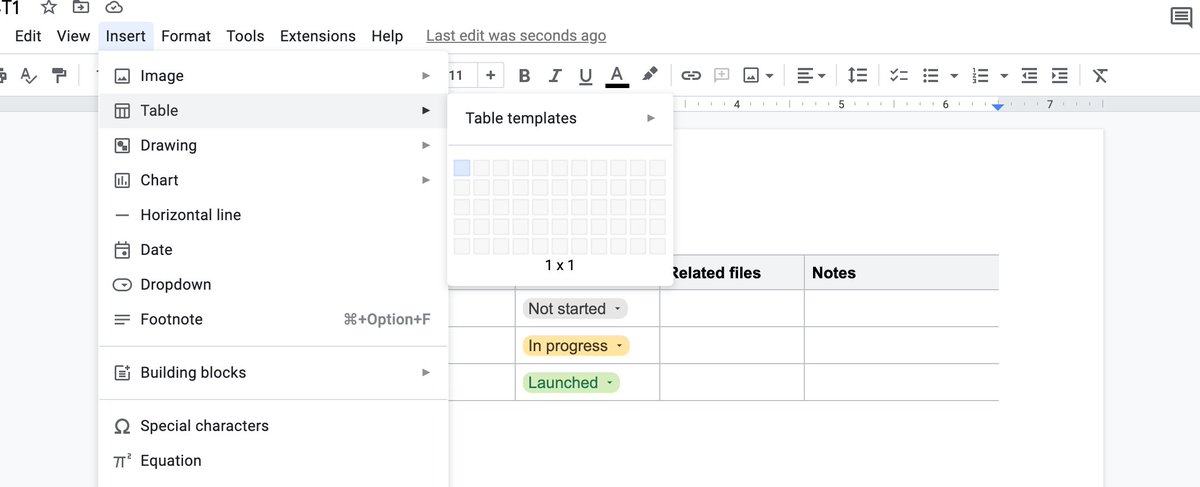Open line and paragraph spacing
Image resolution: width=1200 pixels, height=487 pixels.
click(857, 75)
